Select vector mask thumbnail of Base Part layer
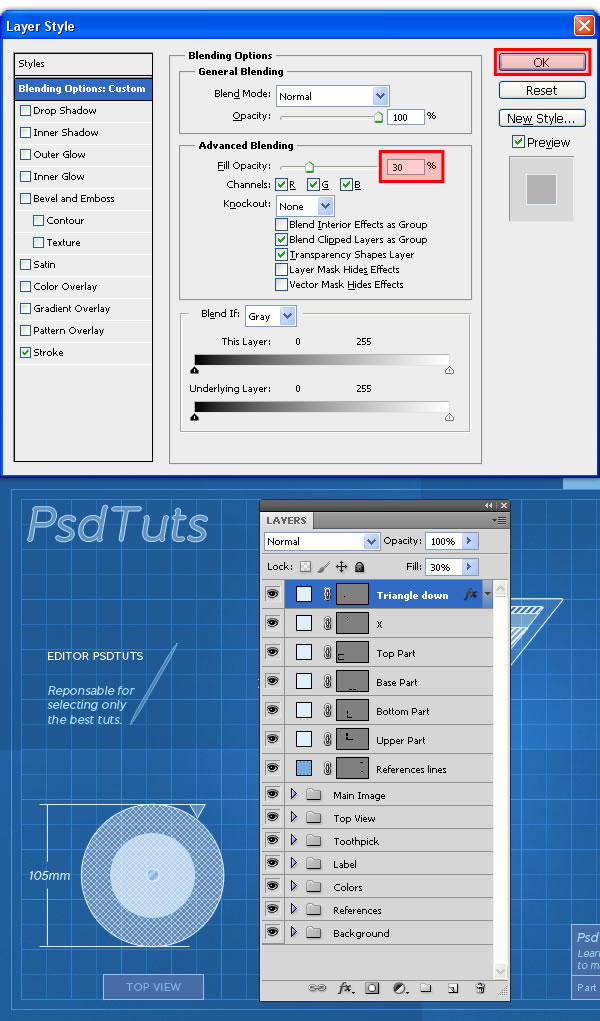600x1021 pixels. [x=352, y=681]
